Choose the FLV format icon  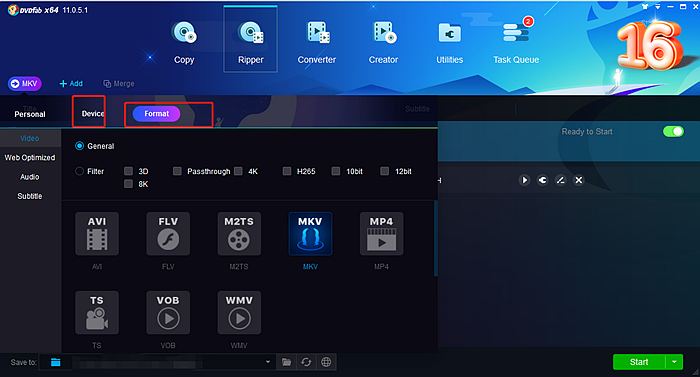point(168,234)
